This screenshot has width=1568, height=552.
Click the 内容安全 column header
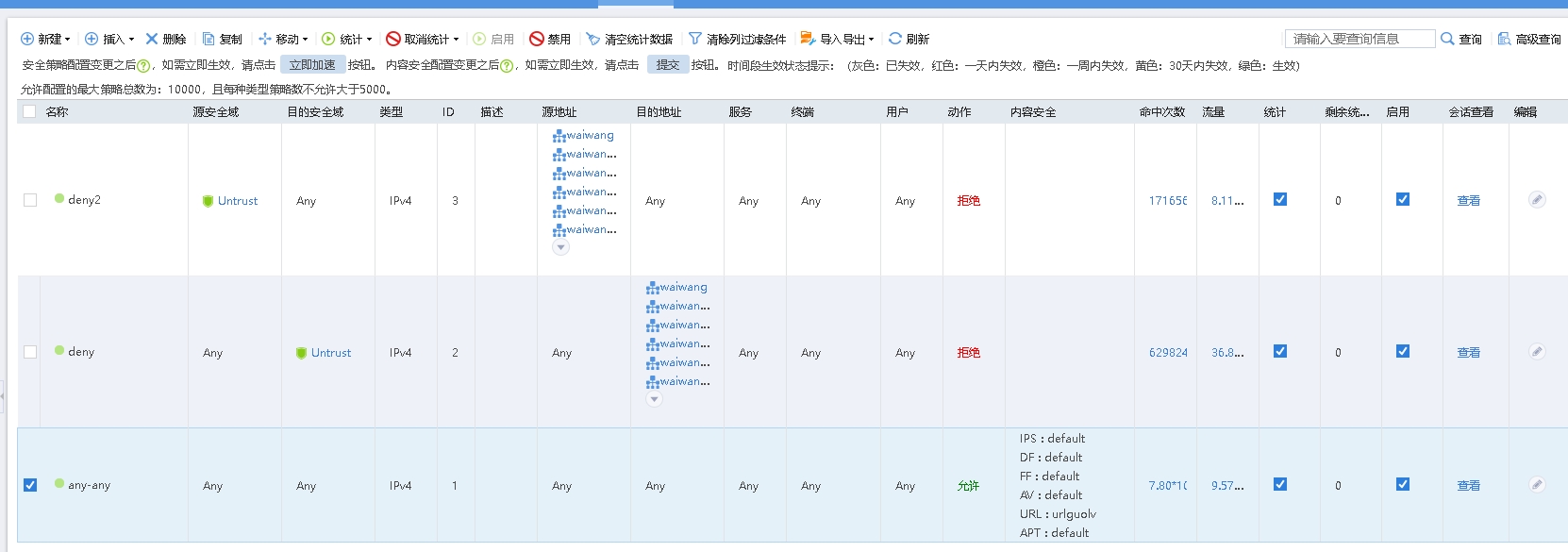1033,111
